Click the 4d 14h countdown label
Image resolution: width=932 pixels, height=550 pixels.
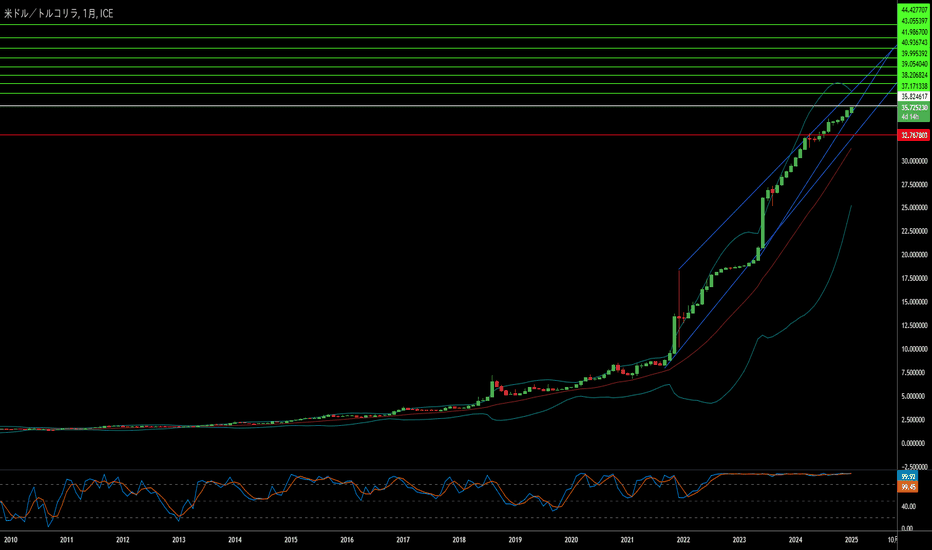coord(910,117)
